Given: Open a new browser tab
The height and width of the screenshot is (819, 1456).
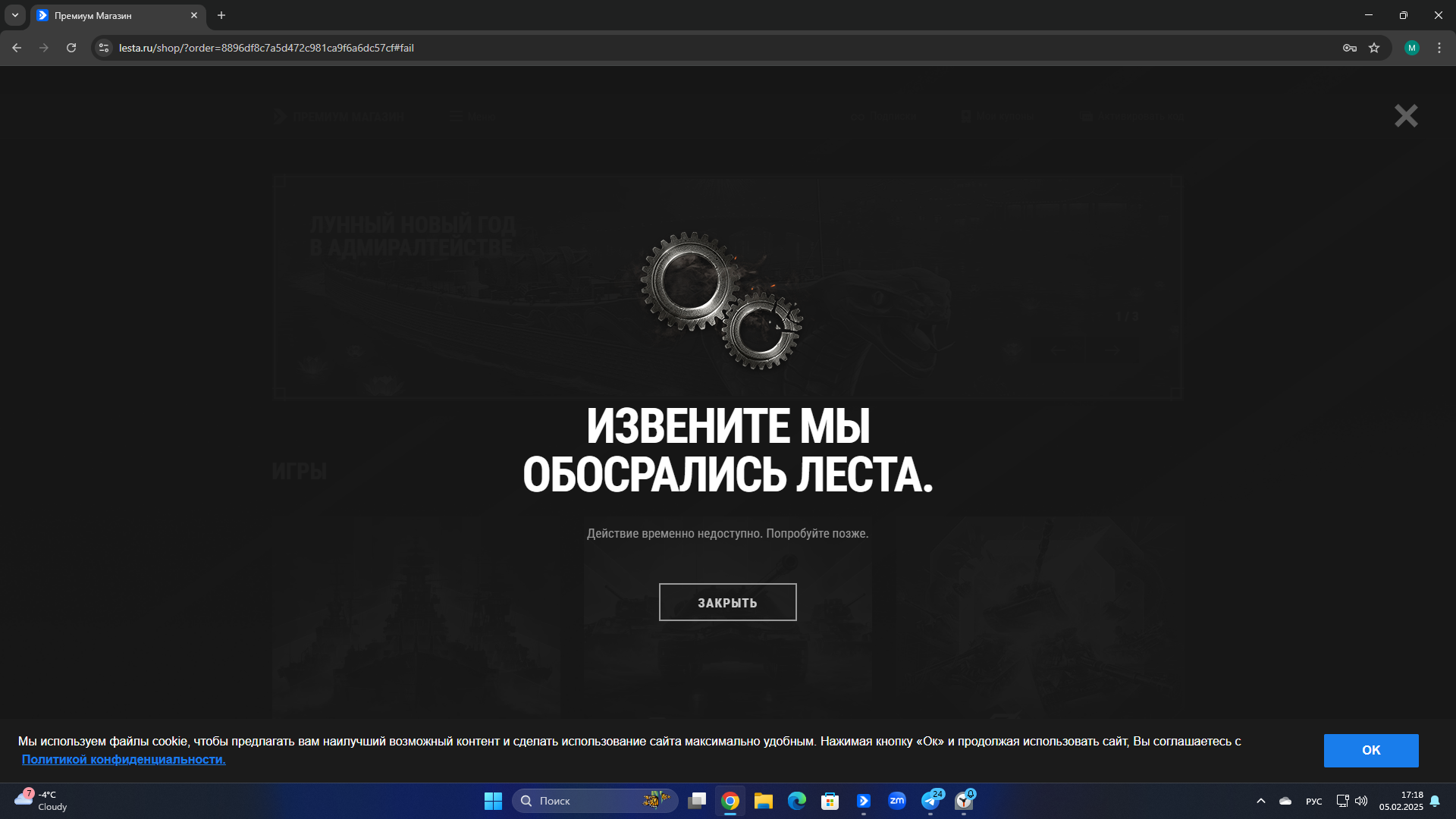Looking at the screenshot, I should tap(221, 15).
